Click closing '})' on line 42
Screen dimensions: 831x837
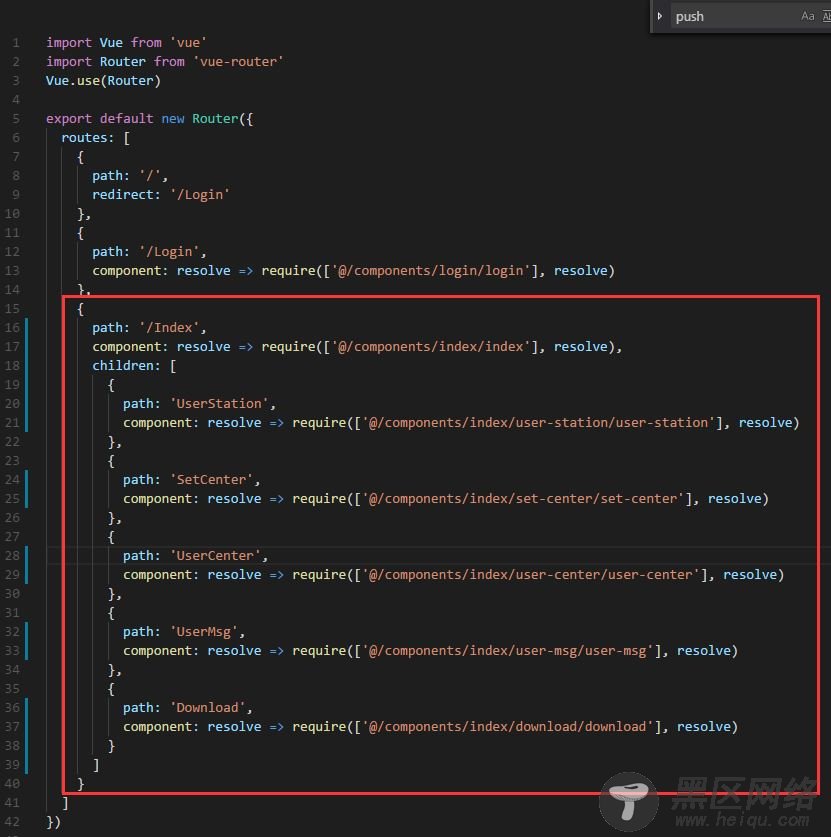[x=53, y=822]
